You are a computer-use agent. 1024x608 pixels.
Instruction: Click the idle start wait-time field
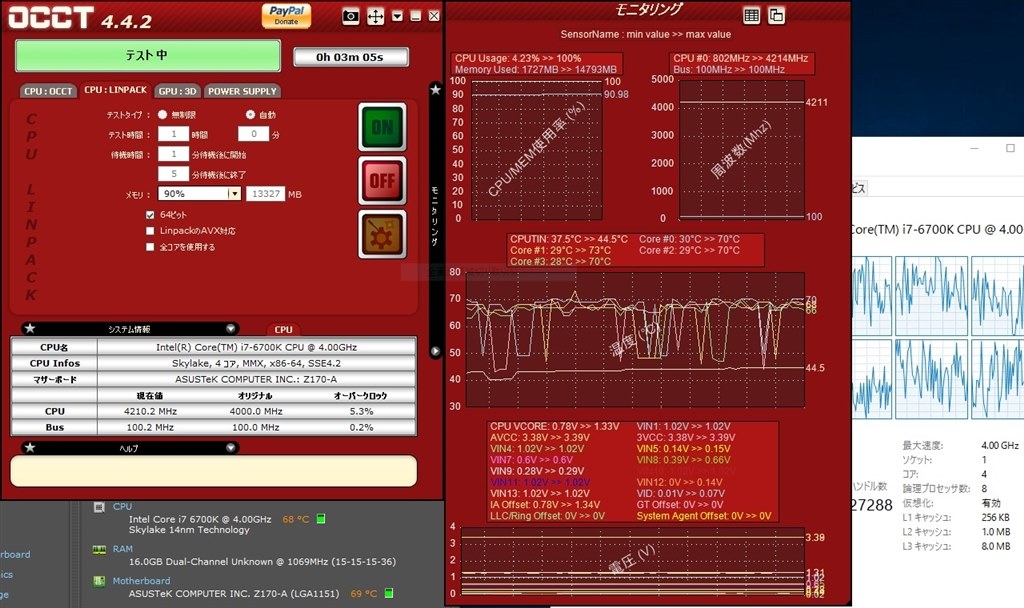point(174,154)
